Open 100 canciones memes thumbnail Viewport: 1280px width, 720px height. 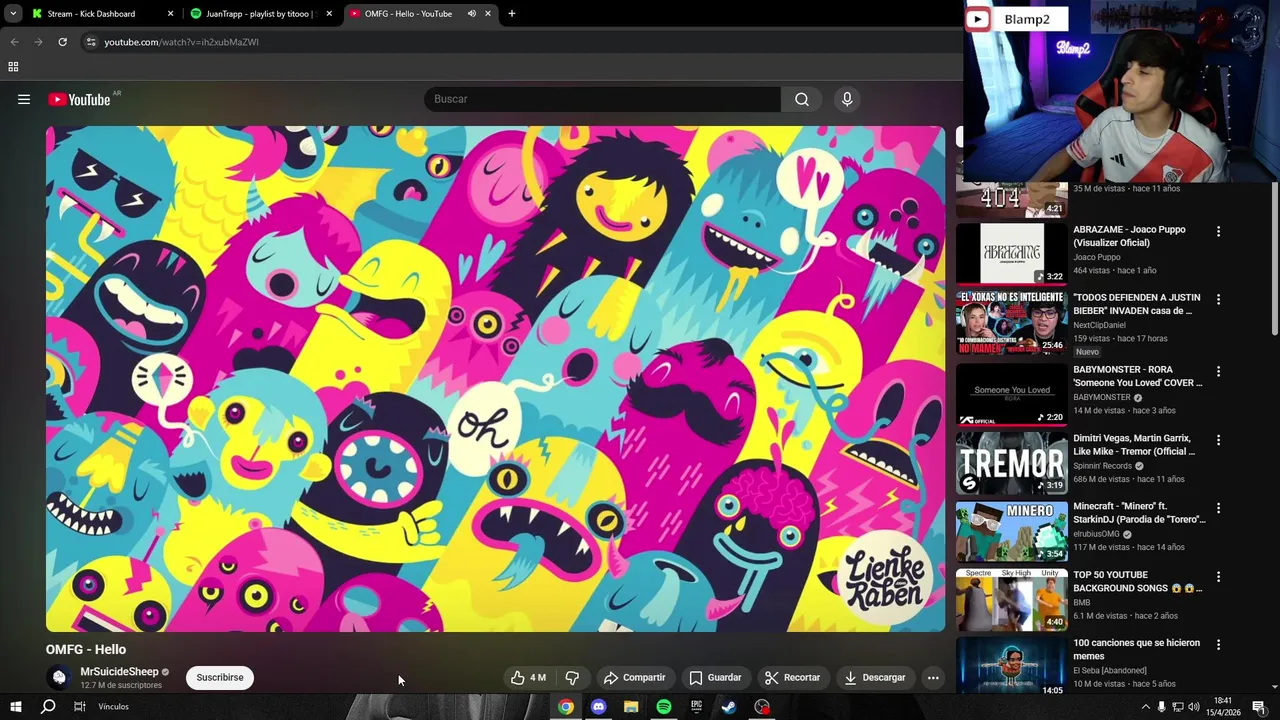1011,666
